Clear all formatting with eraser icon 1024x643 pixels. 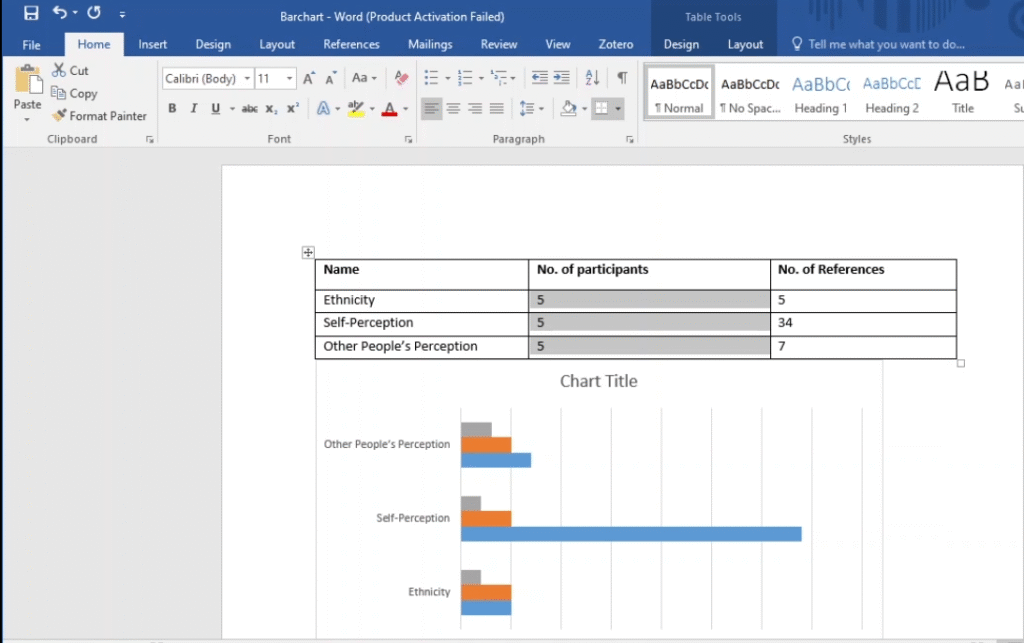coord(402,78)
